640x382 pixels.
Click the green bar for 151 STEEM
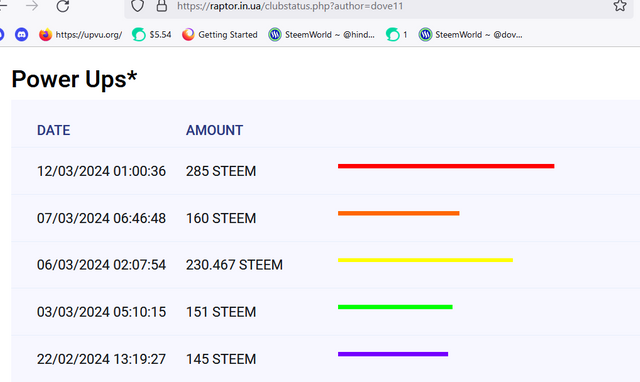tap(395, 307)
